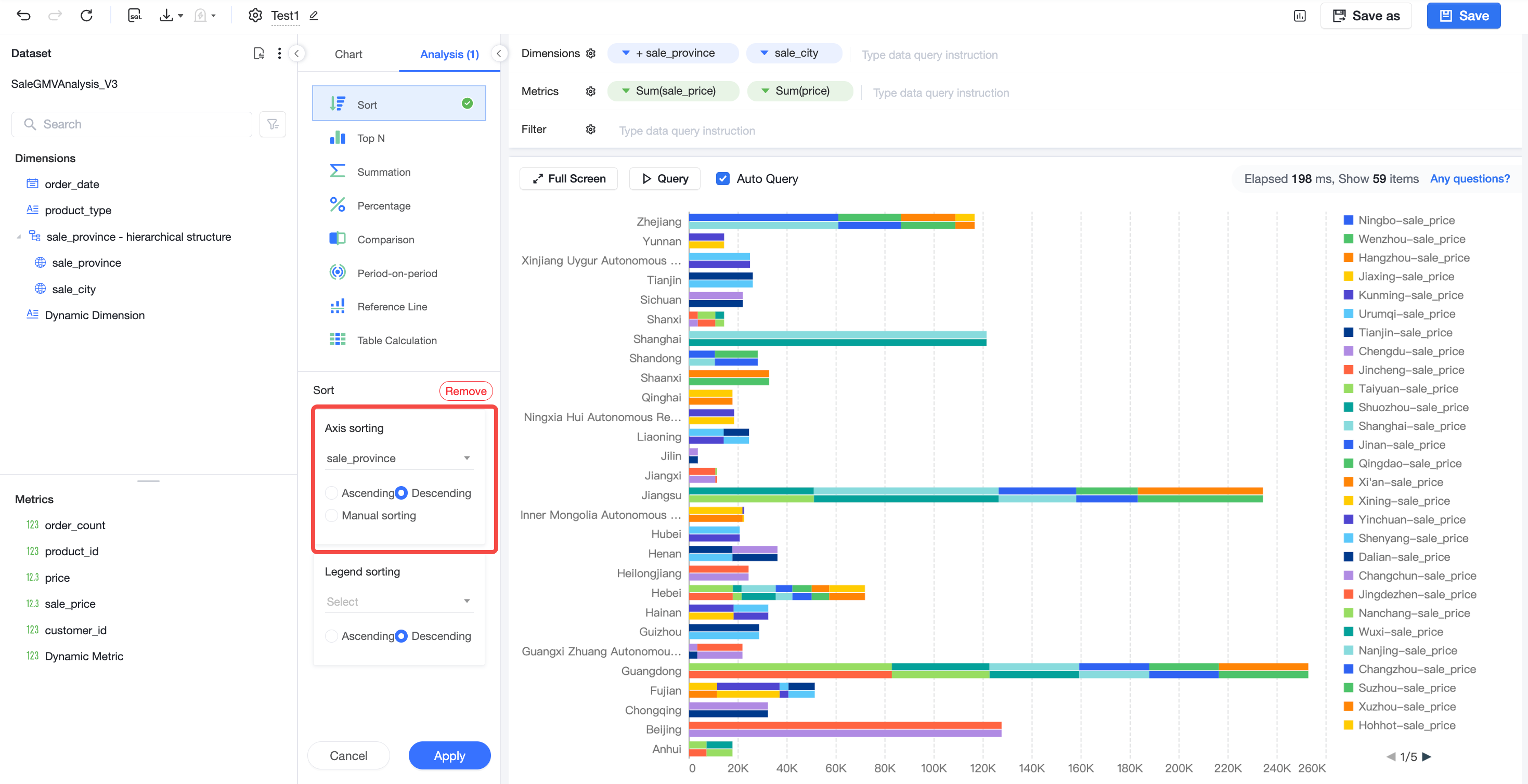Screen dimensions: 1528x784
Task: Click the edit pencil next to Test1
Action: (314, 16)
